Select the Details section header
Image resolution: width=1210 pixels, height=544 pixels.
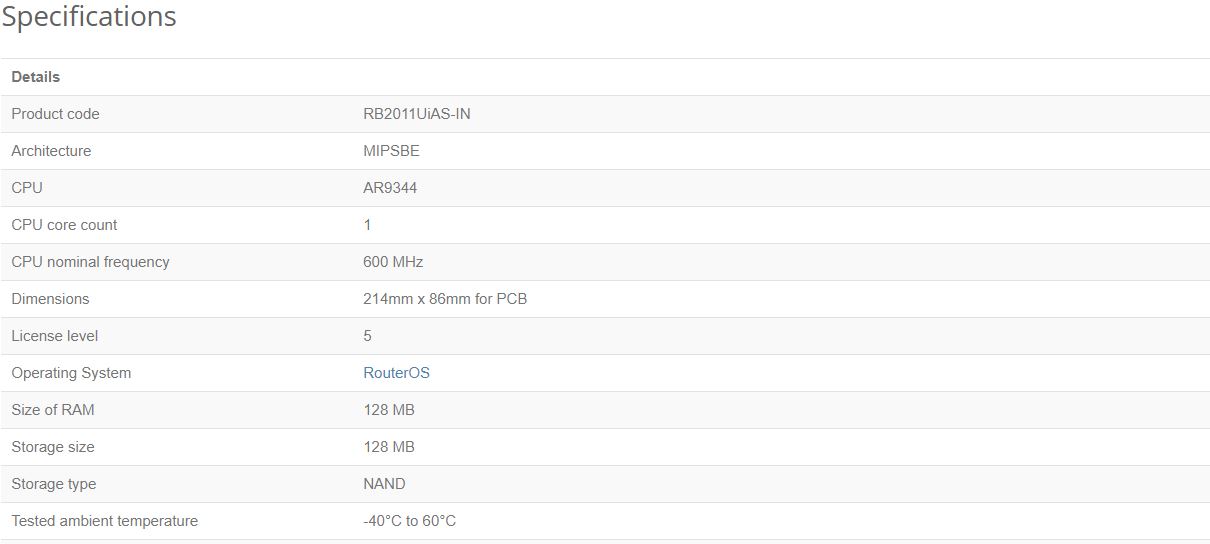[x=36, y=77]
